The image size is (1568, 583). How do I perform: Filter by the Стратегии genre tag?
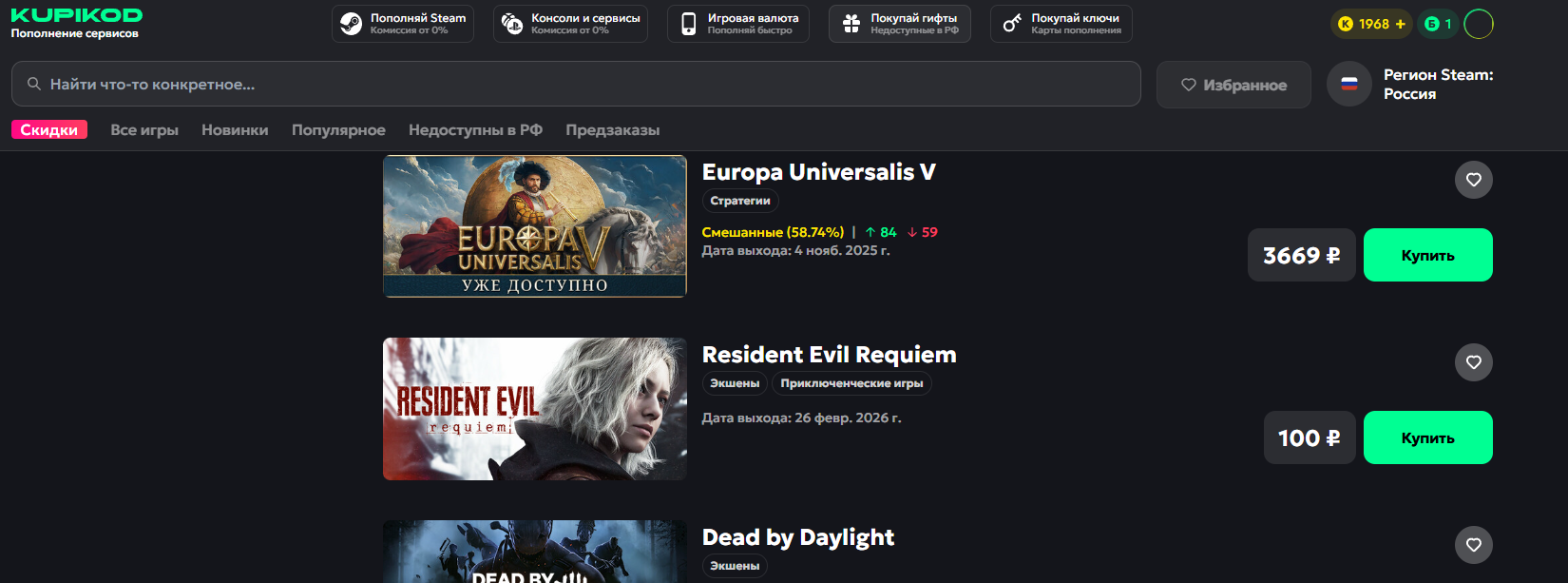[x=740, y=201]
